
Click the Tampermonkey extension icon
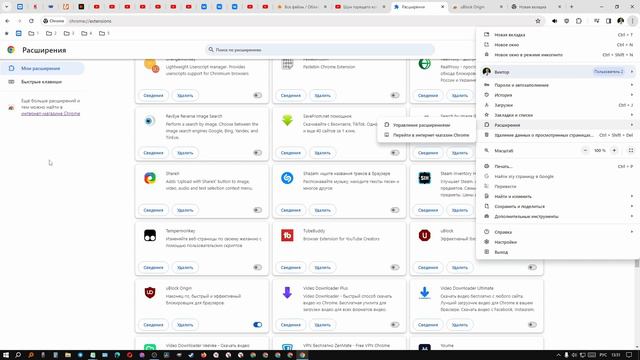point(149,236)
